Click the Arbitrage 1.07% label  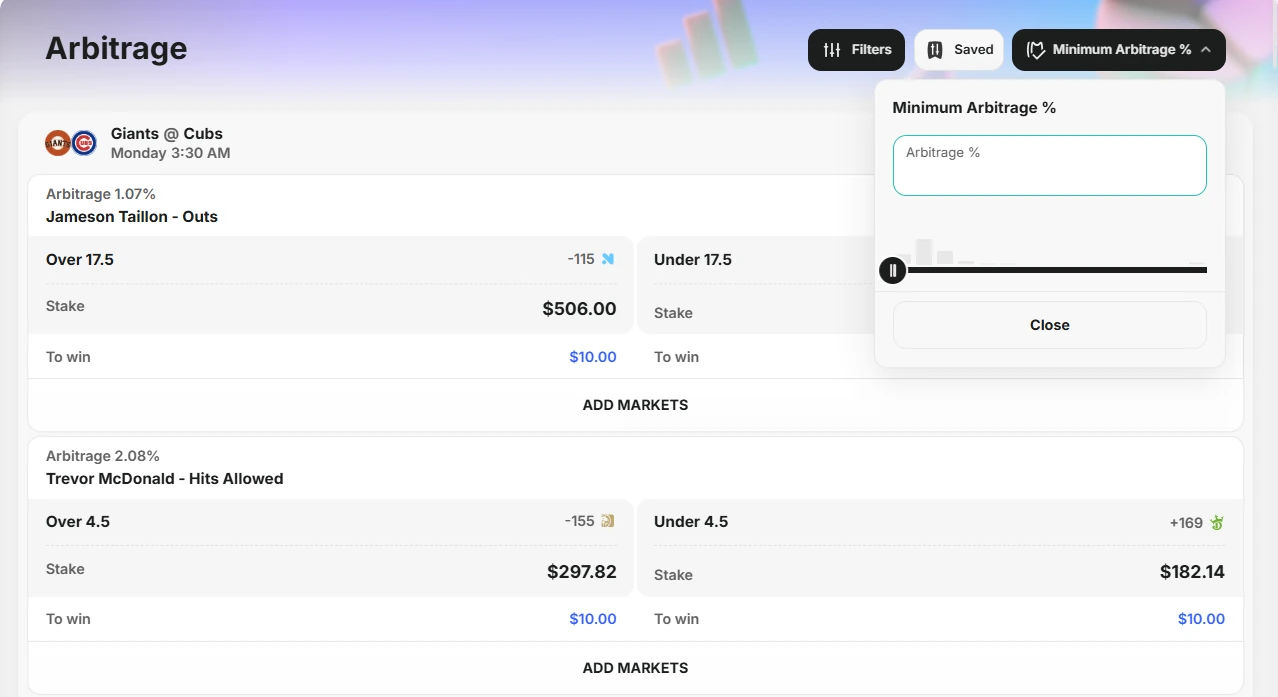pyautogui.click(x=101, y=194)
